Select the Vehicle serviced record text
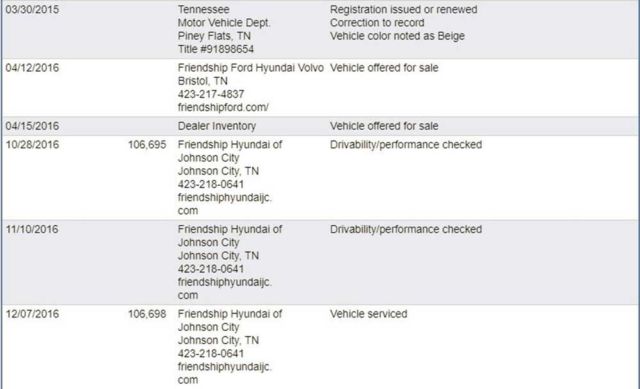The image size is (640, 389). [369, 314]
